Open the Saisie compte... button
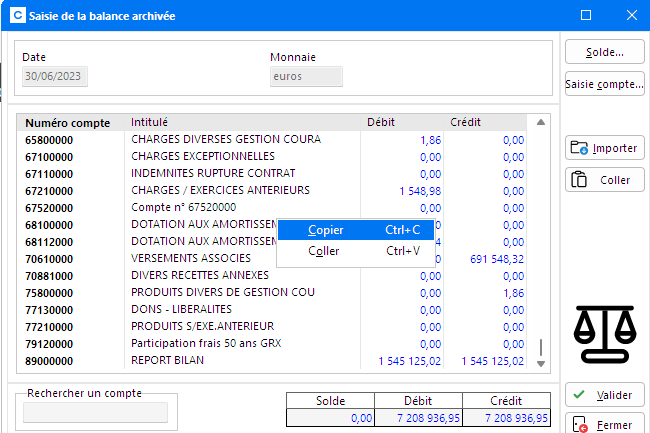The image size is (650, 433). tap(604, 84)
